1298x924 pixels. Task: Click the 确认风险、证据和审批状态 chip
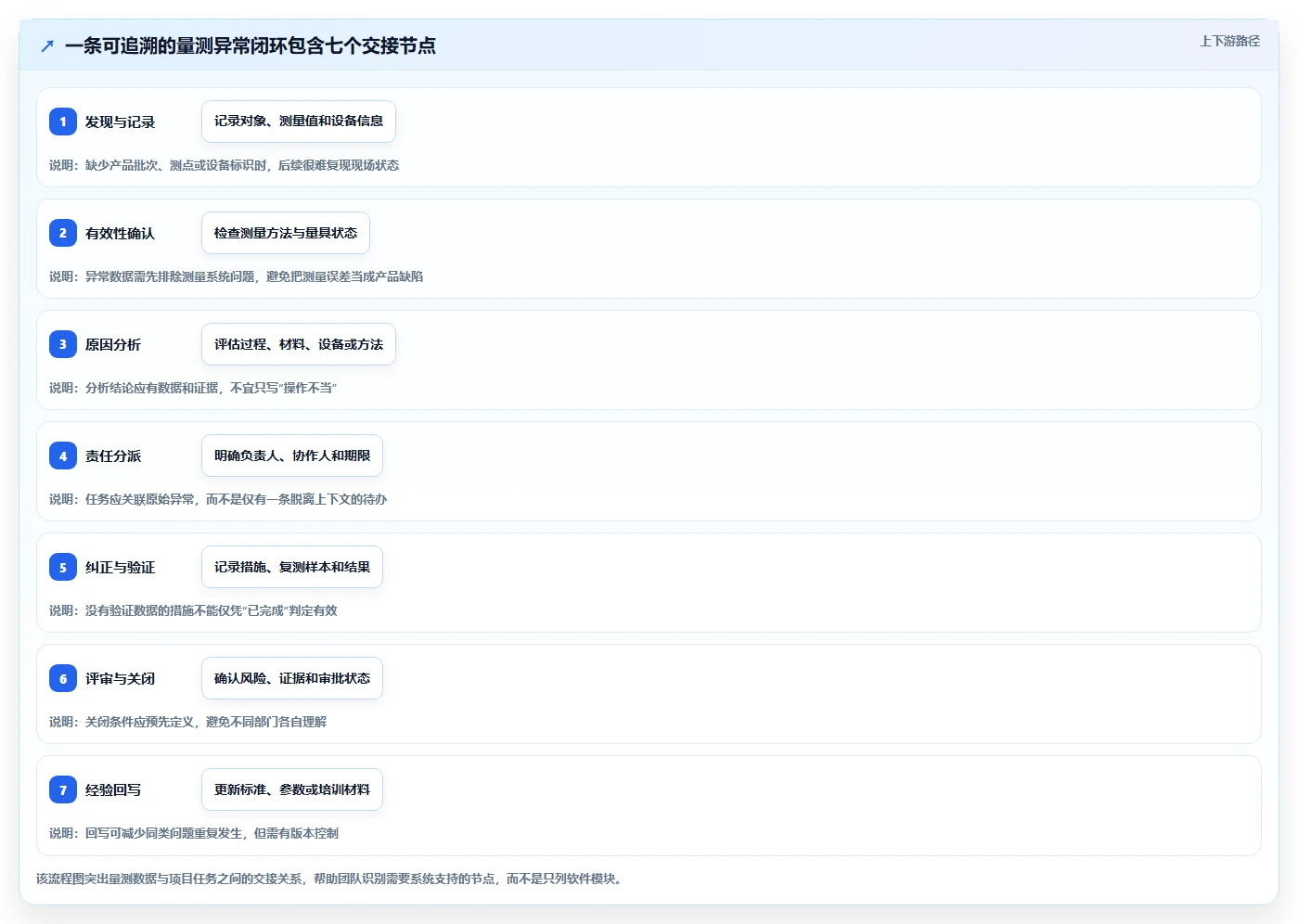point(292,678)
